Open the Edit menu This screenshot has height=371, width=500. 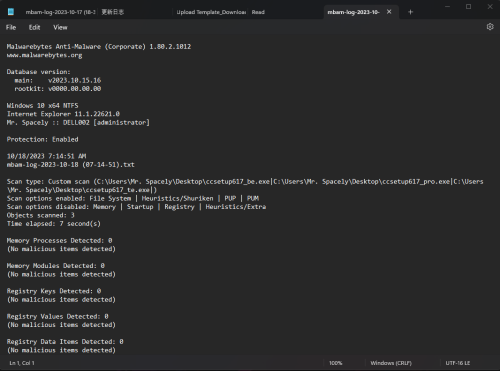34,27
